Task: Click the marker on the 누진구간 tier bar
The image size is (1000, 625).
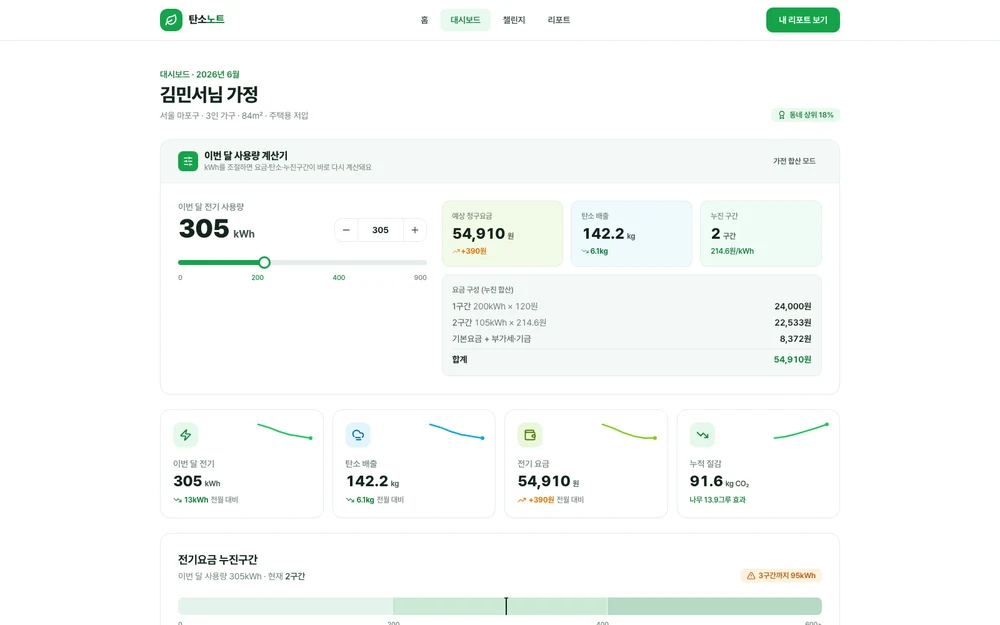Action: click(506, 606)
